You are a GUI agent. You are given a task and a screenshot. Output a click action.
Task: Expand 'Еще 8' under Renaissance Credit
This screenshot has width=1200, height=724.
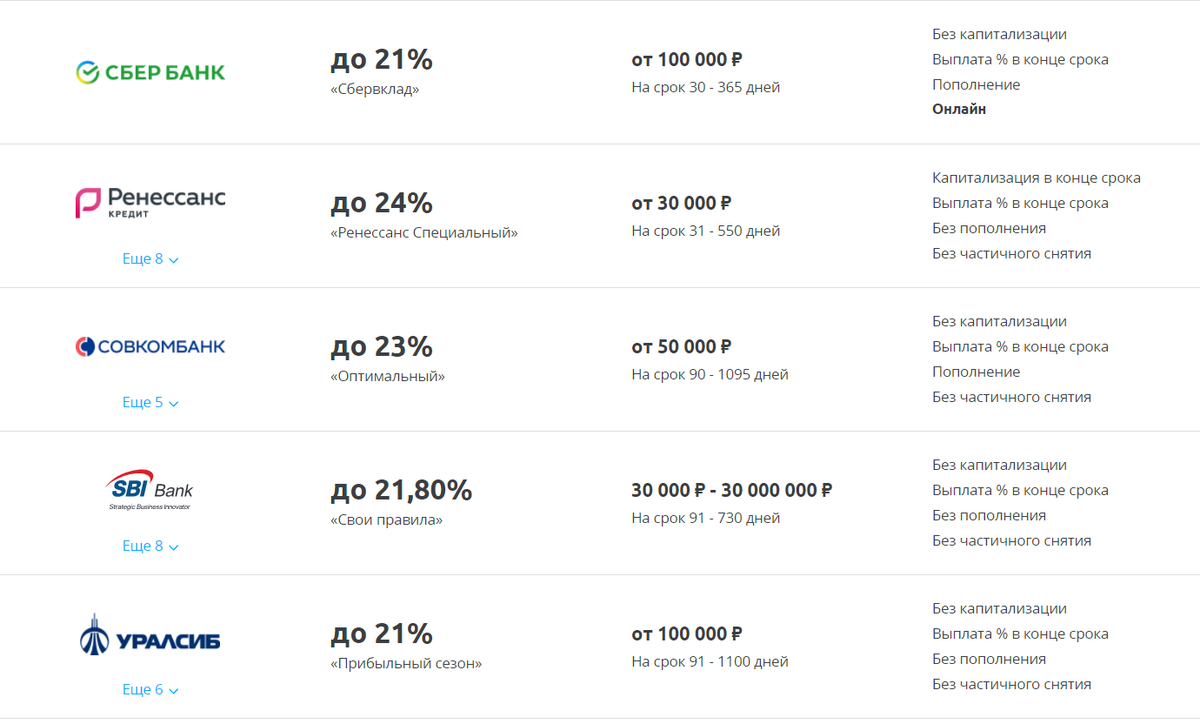click(x=151, y=259)
